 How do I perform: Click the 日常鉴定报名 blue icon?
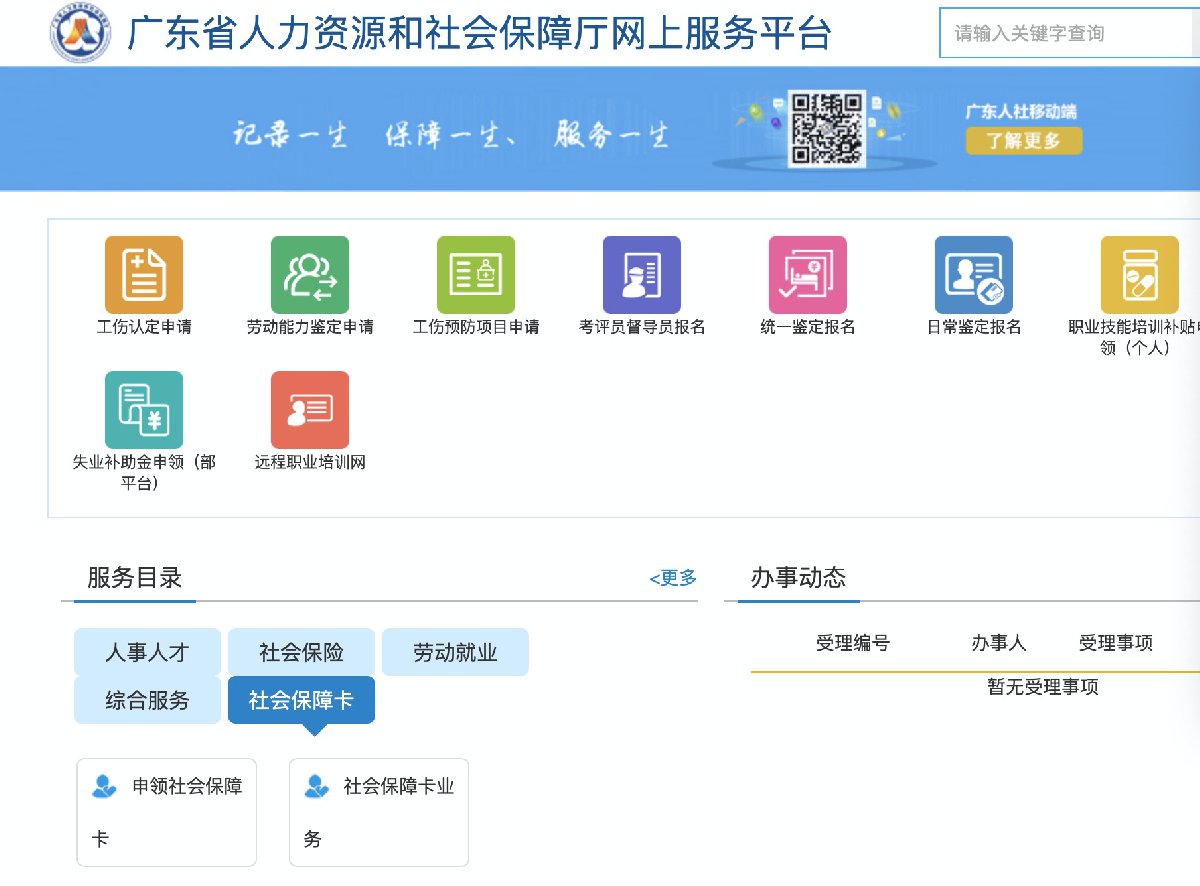coord(974,275)
